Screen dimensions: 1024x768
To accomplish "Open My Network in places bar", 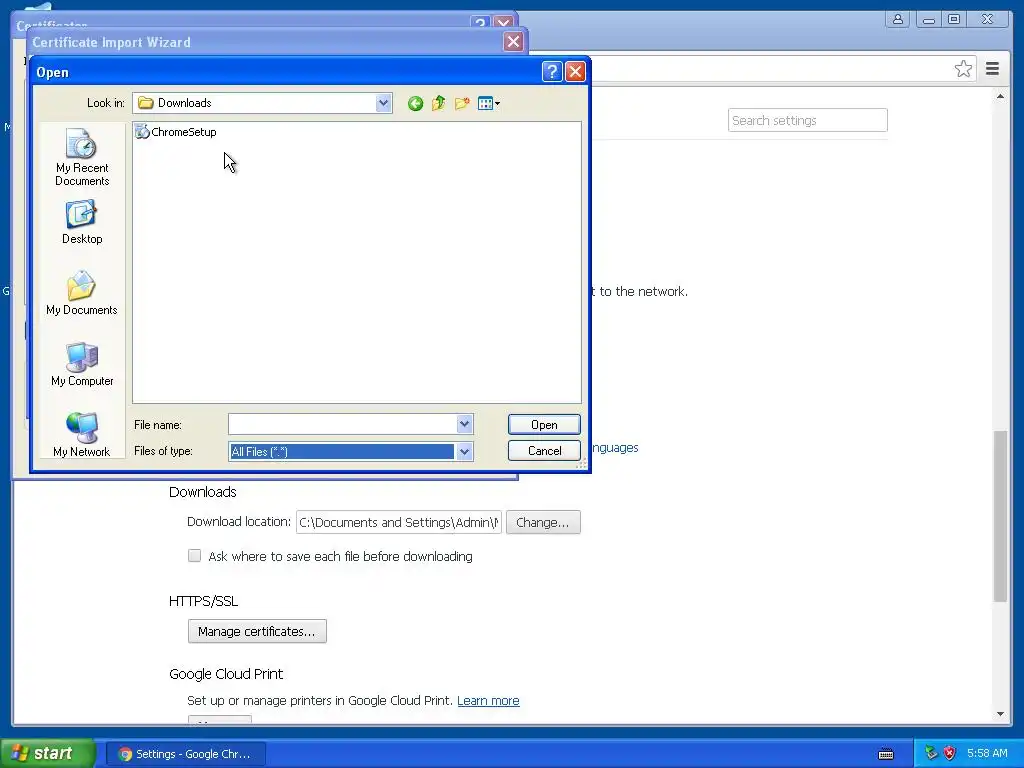I will [x=82, y=434].
